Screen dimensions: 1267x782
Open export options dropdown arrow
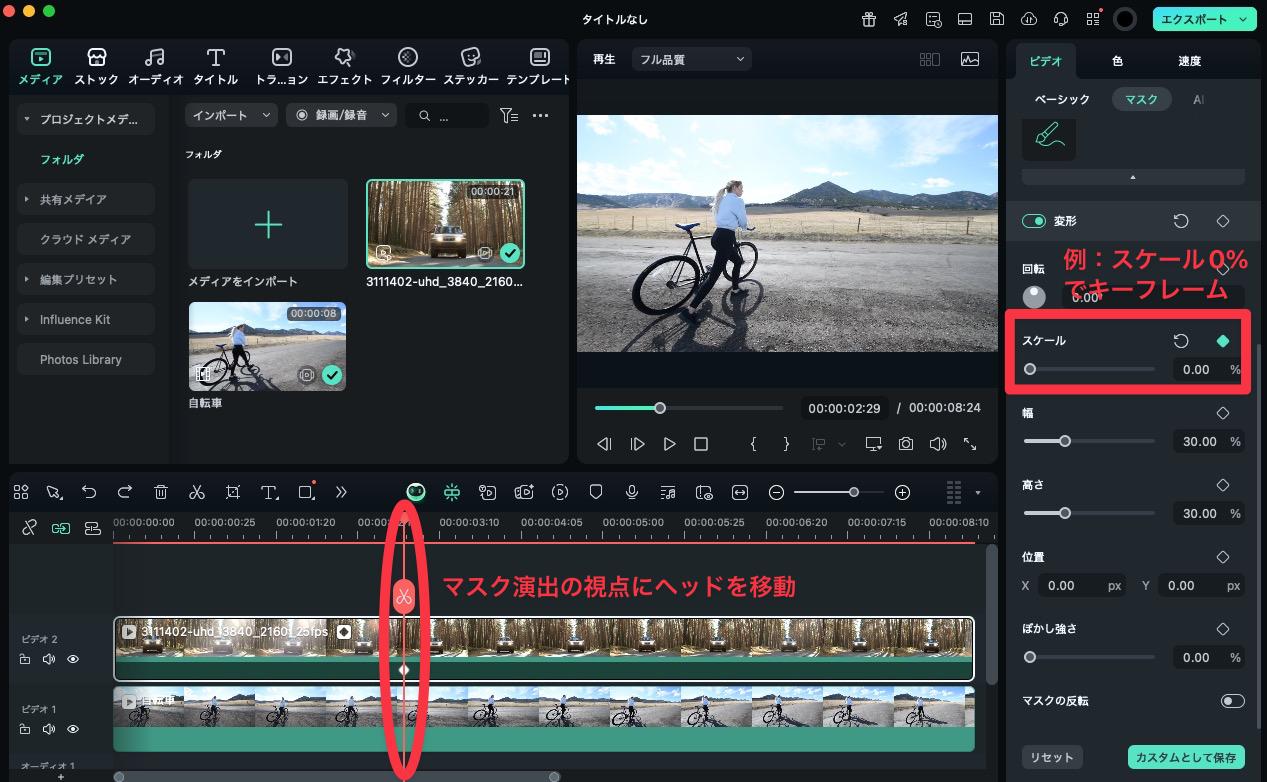pyautogui.click(x=1244, y=19)
